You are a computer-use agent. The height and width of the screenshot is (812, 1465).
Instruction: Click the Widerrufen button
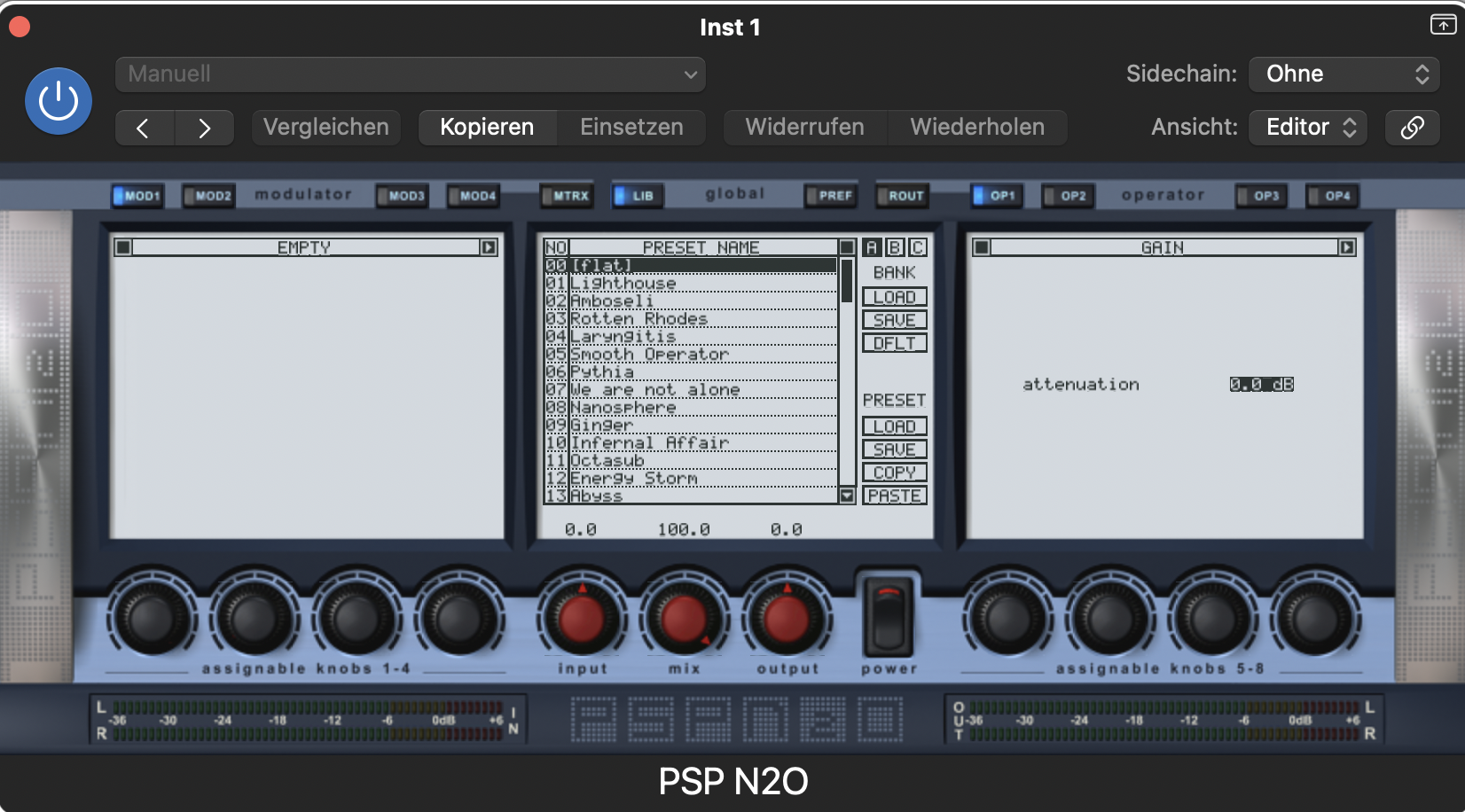(805, 128)
